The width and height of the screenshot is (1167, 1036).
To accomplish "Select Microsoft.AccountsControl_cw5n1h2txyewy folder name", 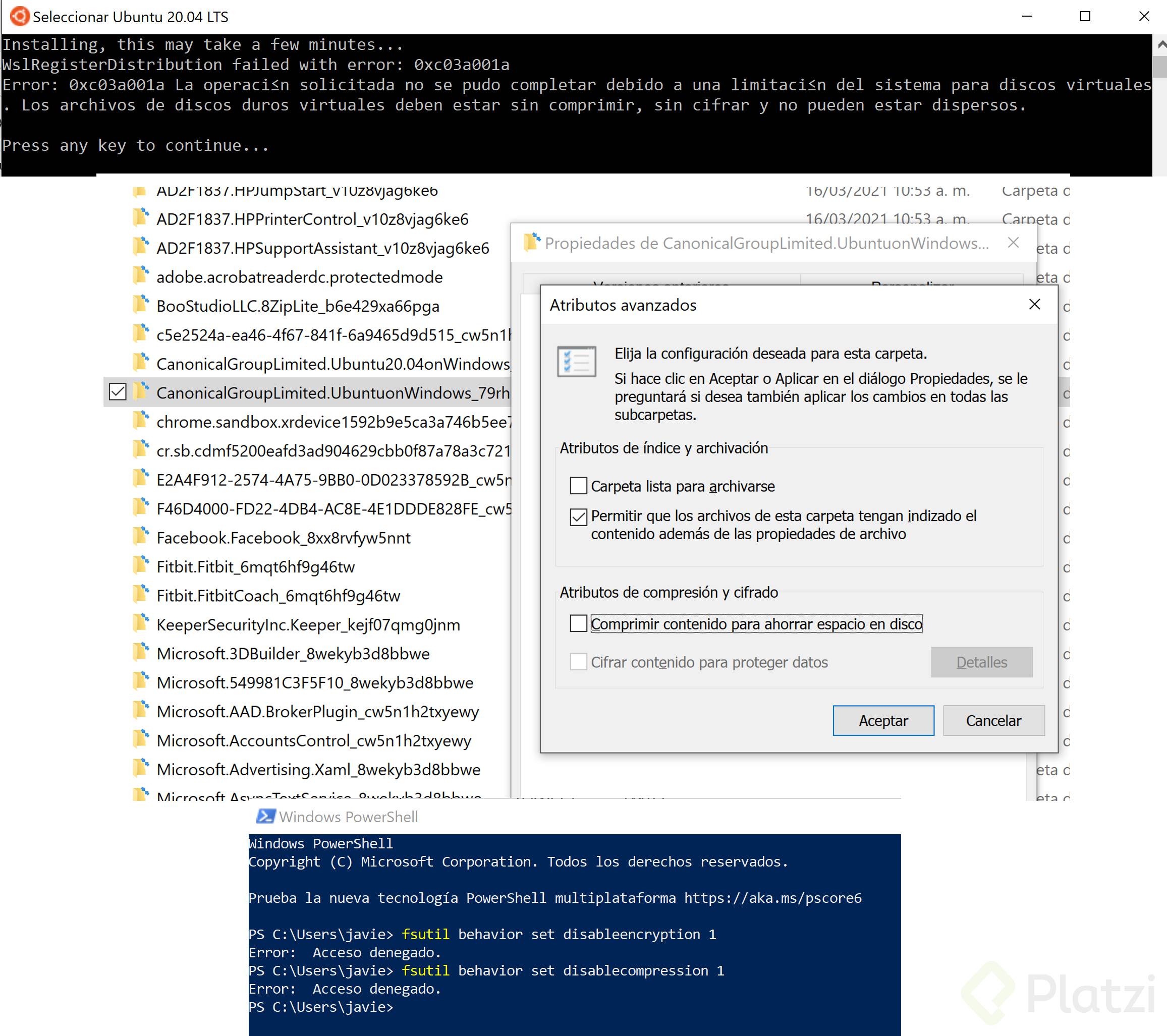I will point(313,741).
